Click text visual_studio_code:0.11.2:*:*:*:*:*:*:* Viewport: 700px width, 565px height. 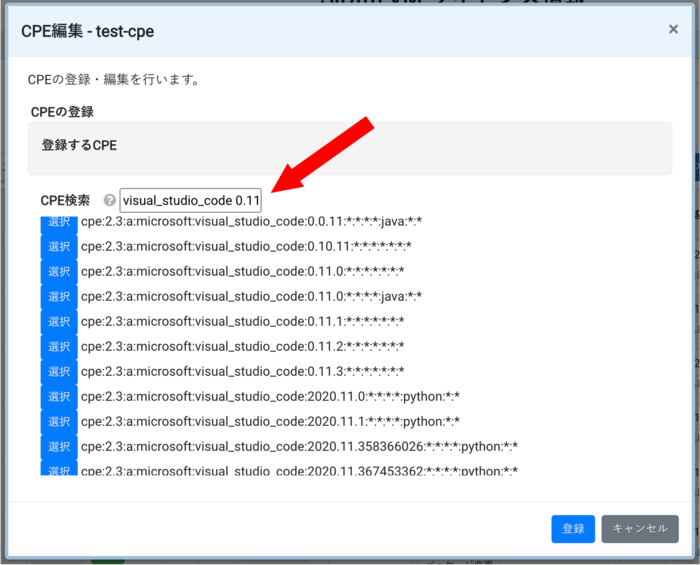pos(243,346)
